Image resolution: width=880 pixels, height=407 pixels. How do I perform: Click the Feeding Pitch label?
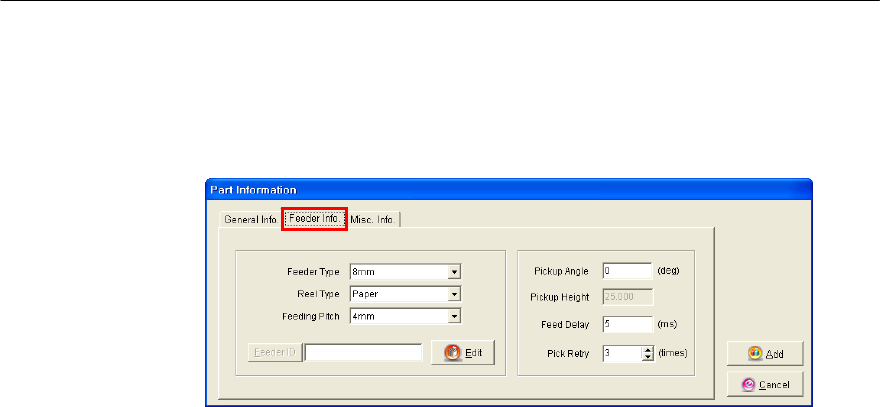click(311, 317)
